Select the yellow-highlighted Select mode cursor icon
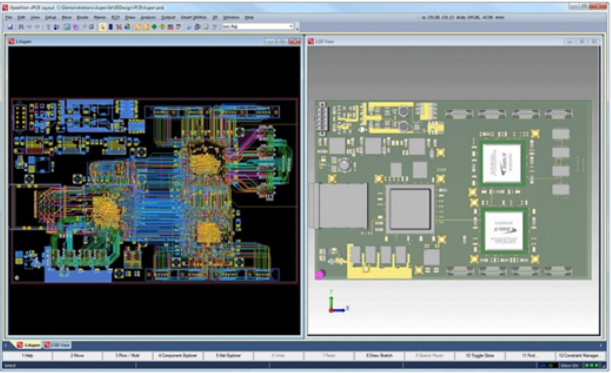Viewport: 611px width, 373px height. (x=102, y=27)
